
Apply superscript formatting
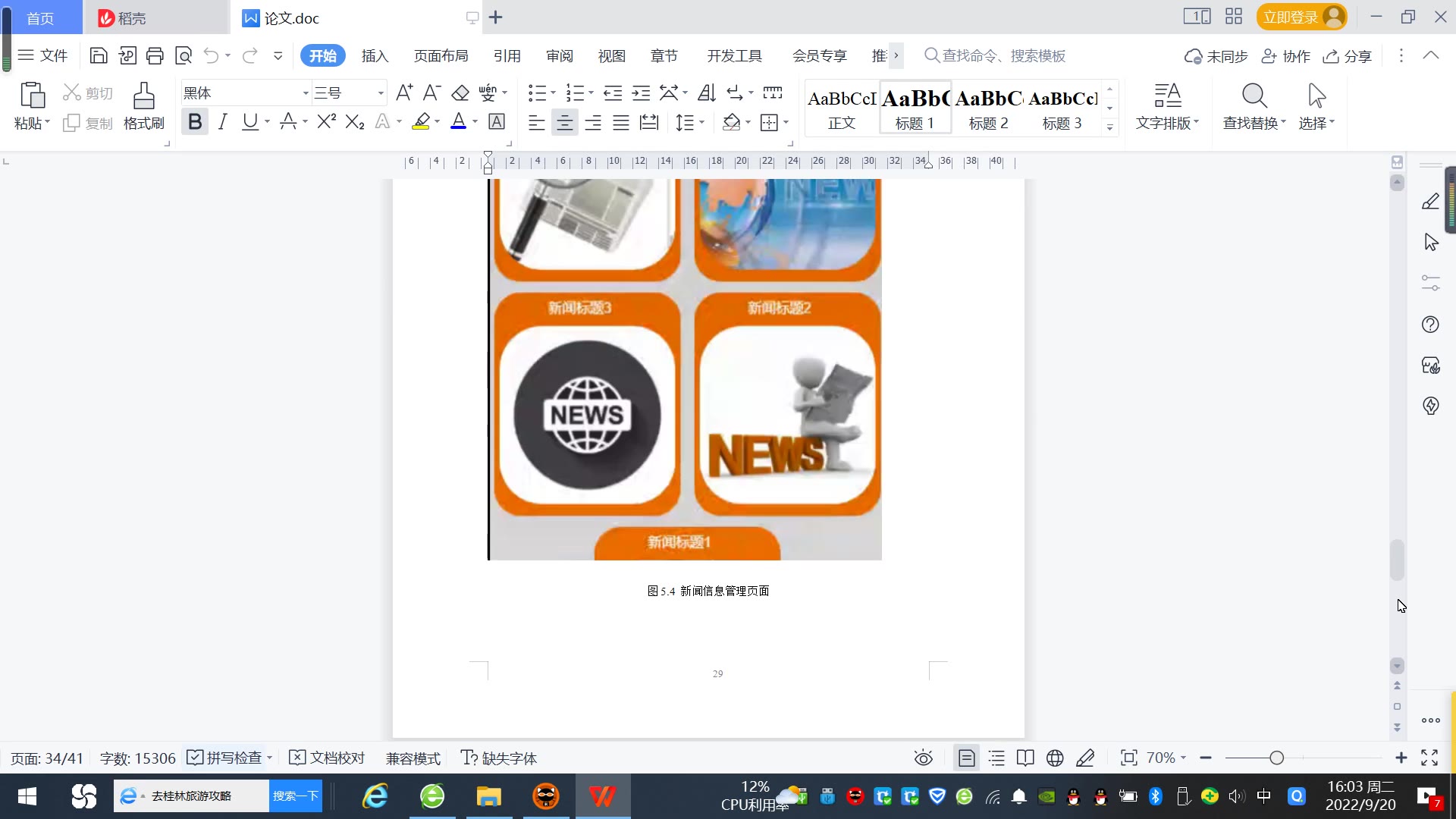point(326,121)
